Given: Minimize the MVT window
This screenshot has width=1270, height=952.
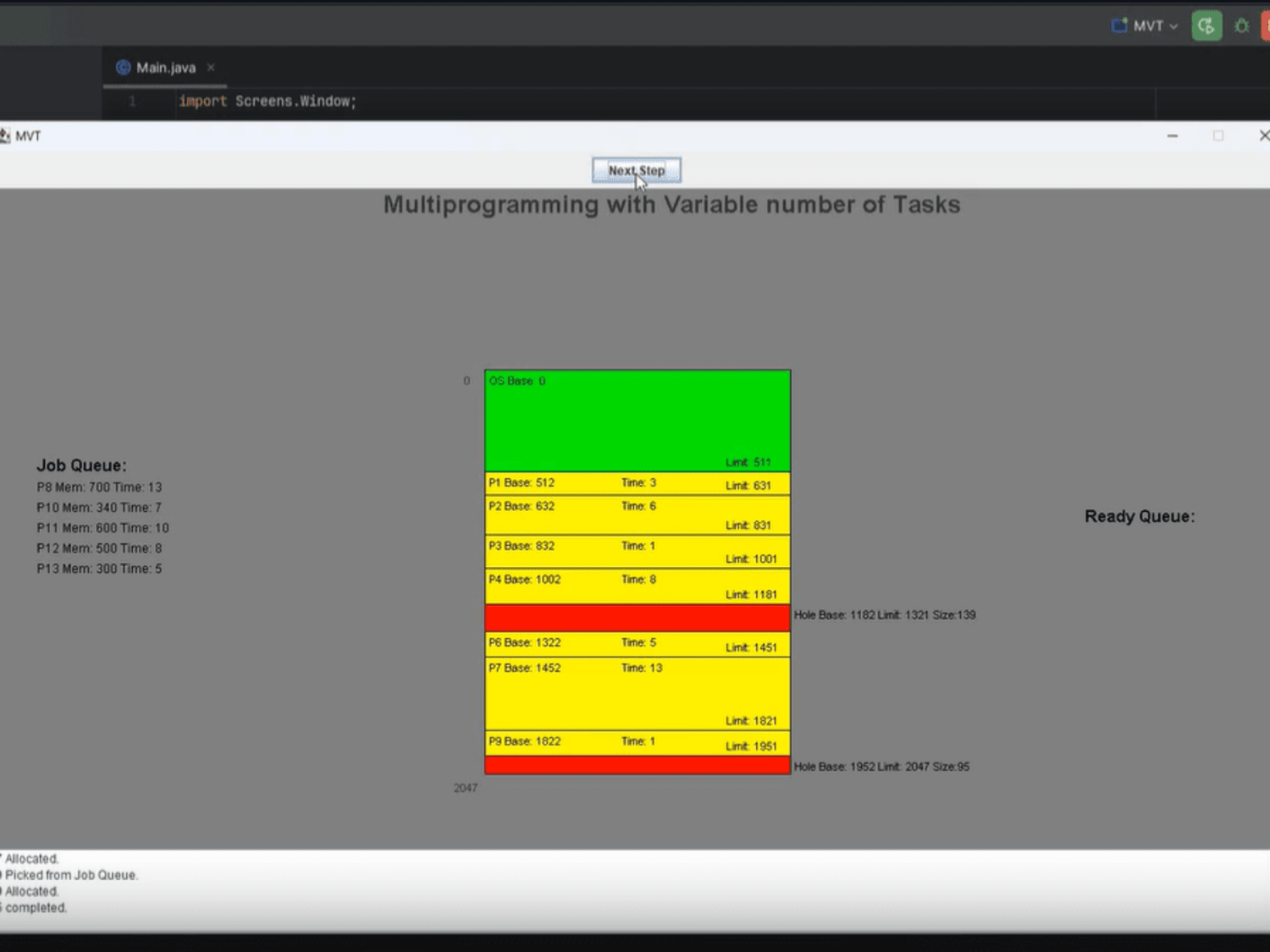Looking at the screenshot, I should 1173,135.
